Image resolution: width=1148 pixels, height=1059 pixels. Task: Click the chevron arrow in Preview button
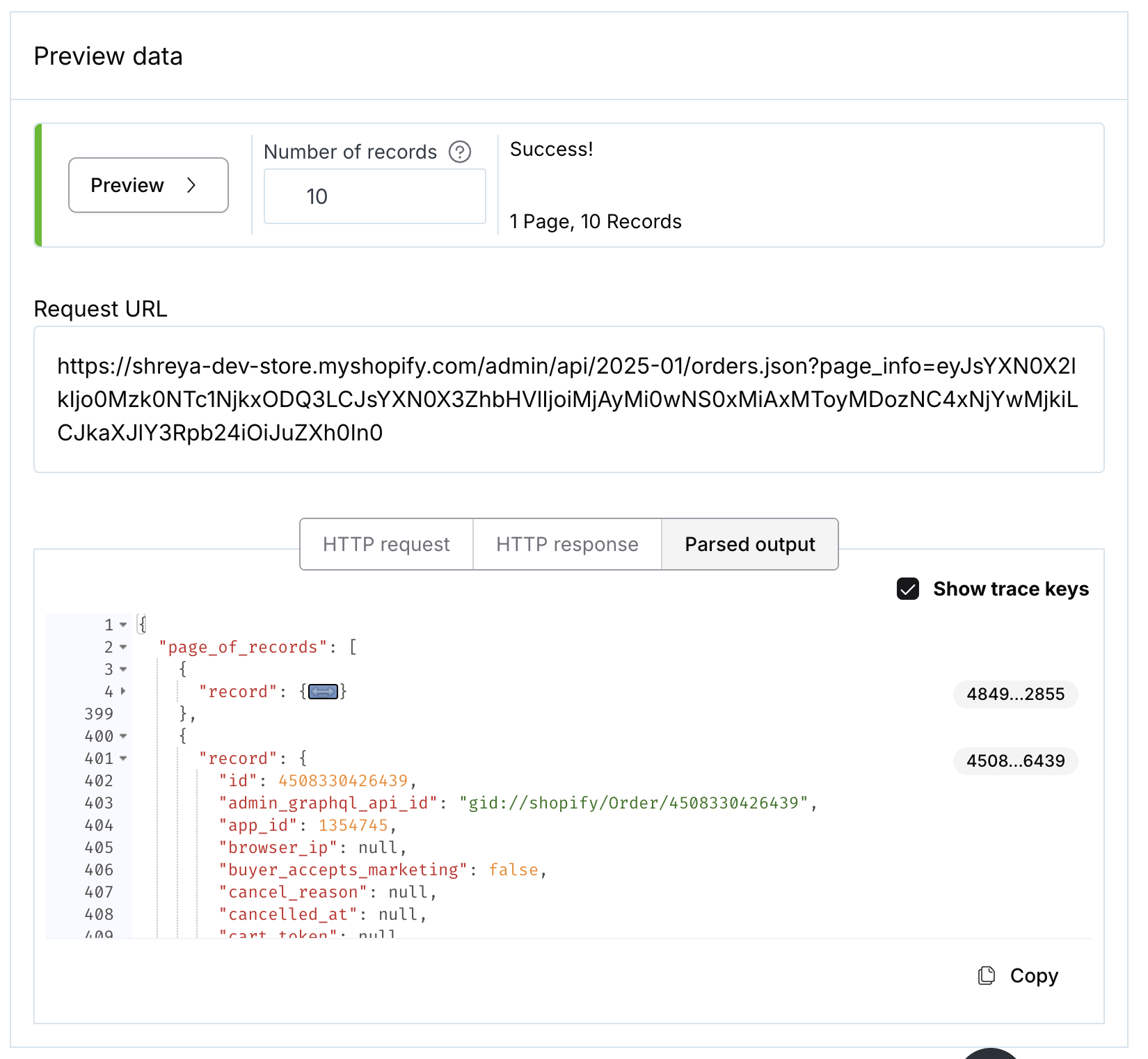coord(191,185)
